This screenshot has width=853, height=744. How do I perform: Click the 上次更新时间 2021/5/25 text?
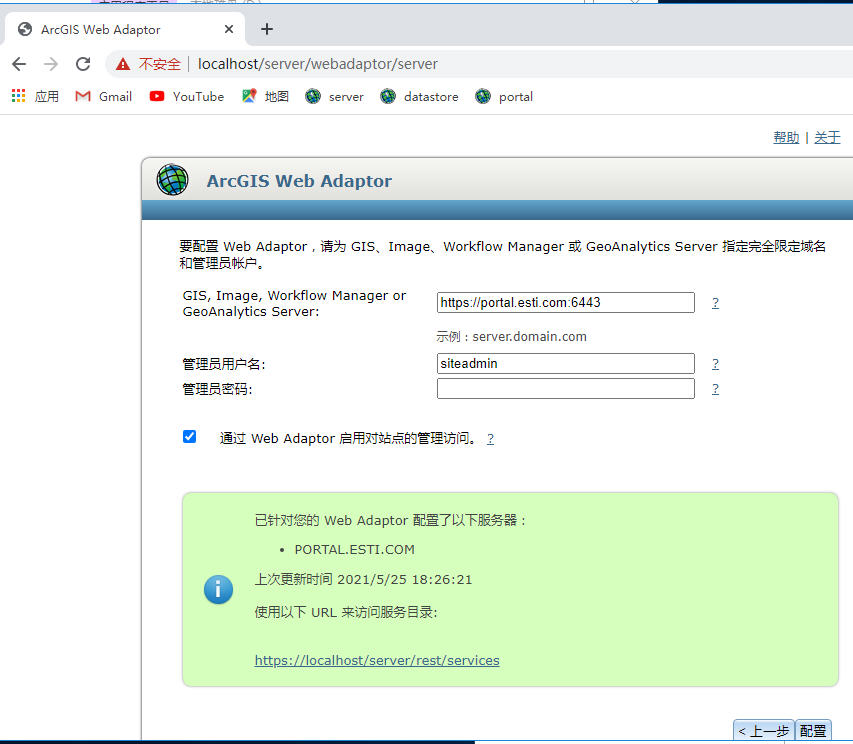pos(363,579)
